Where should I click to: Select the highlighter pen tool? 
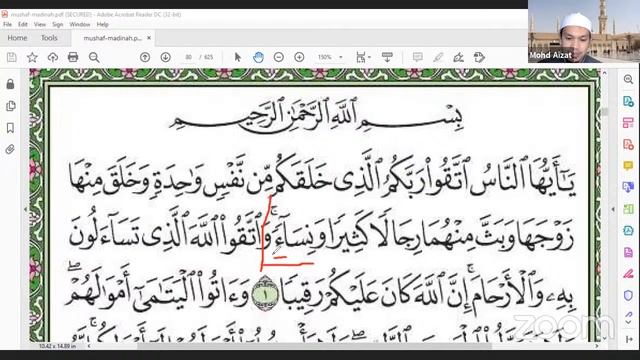(438, 57)
